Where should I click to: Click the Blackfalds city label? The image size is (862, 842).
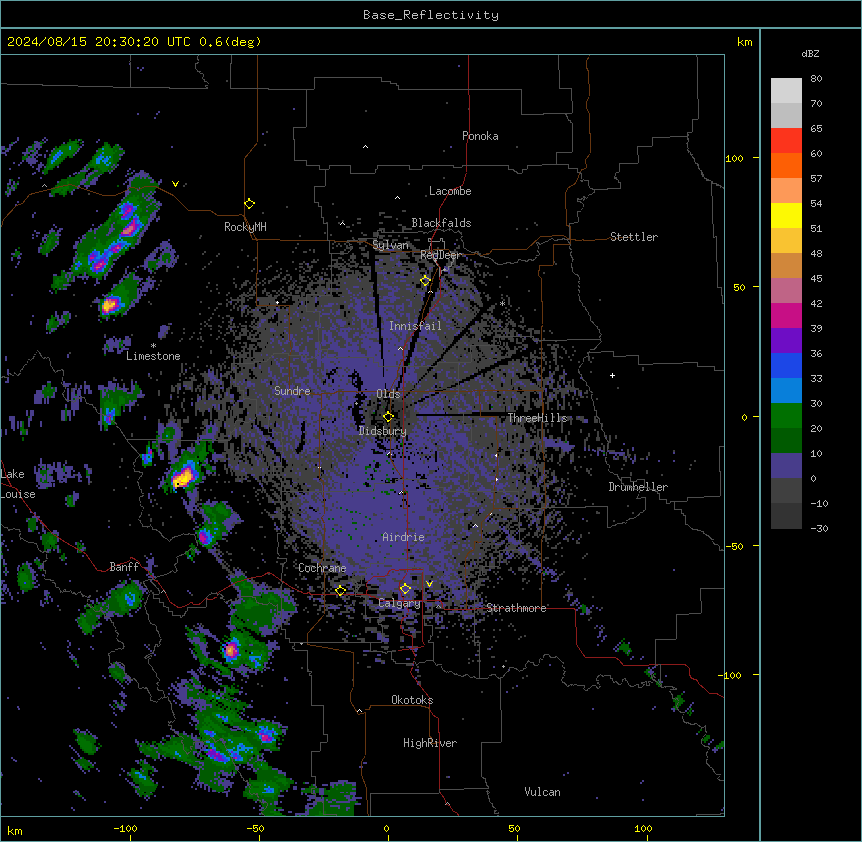[441, 223]
